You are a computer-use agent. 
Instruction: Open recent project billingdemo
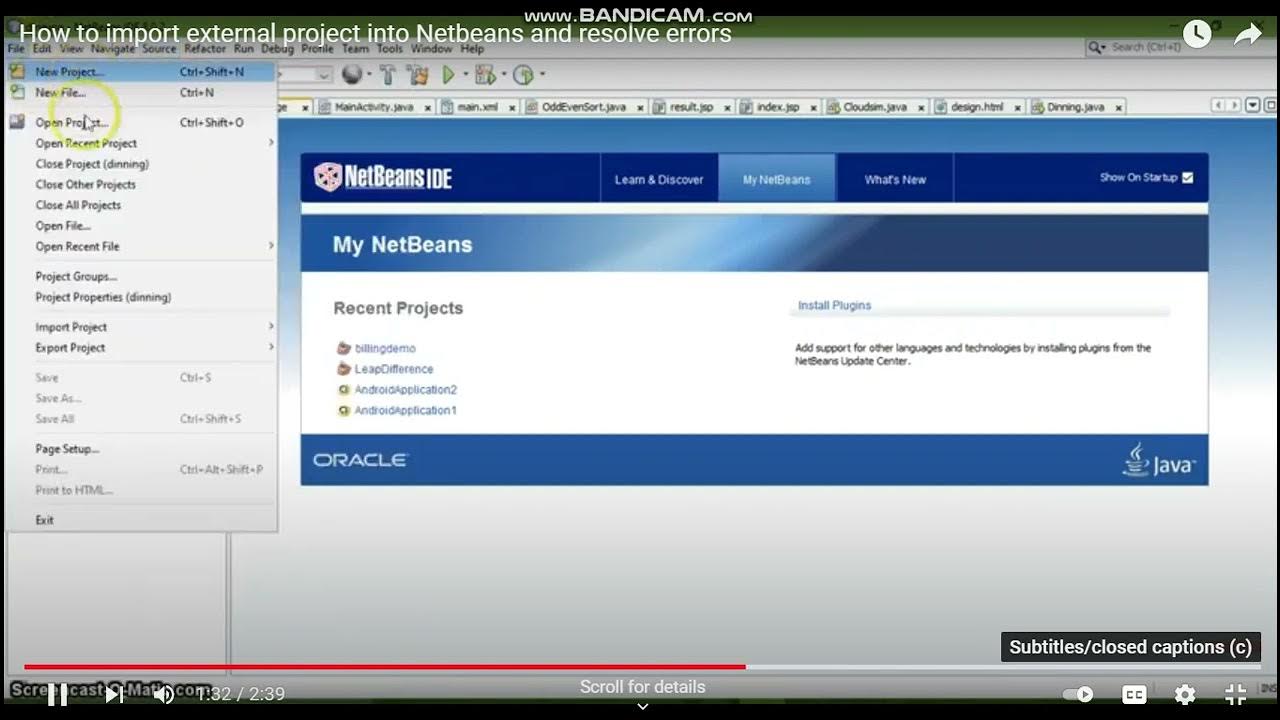[385, 348]
